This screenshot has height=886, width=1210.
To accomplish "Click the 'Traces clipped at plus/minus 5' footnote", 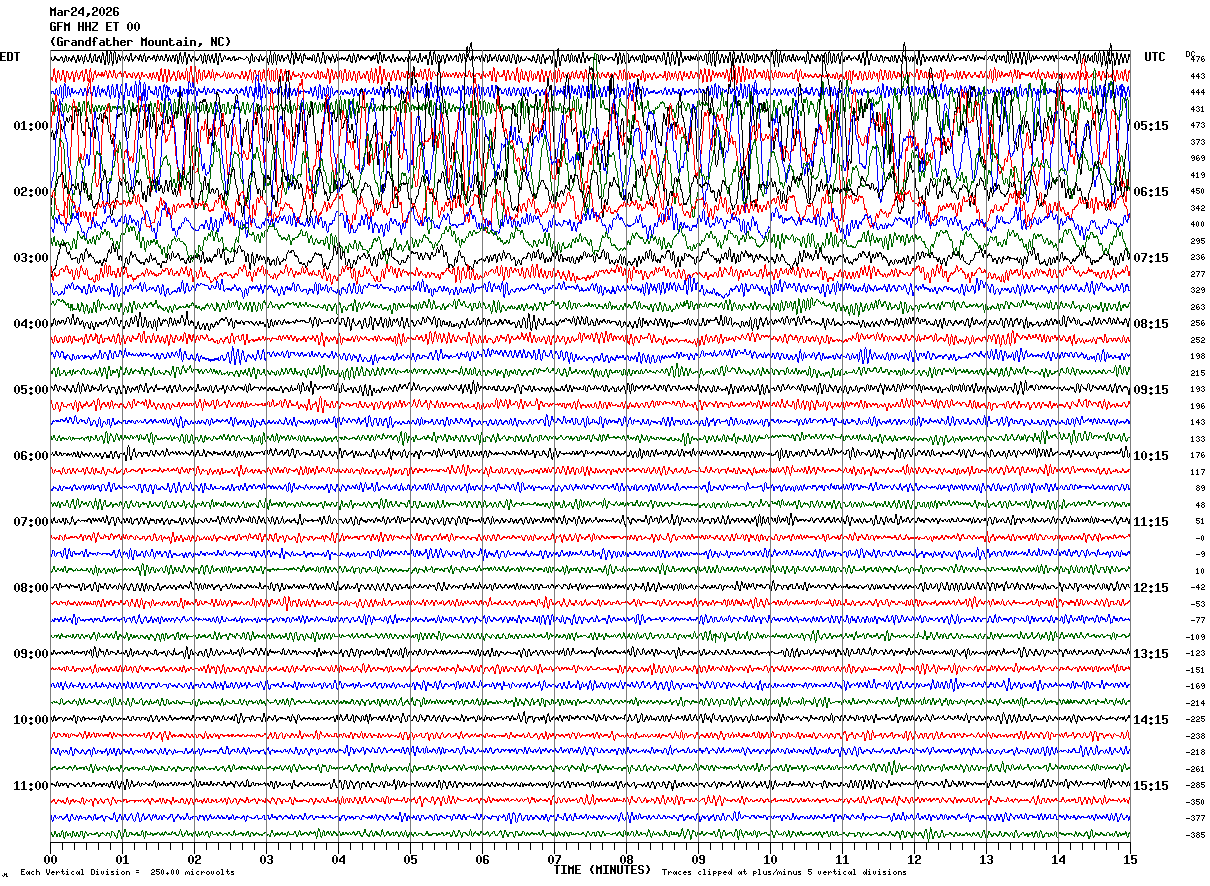I will coord(784,872).
